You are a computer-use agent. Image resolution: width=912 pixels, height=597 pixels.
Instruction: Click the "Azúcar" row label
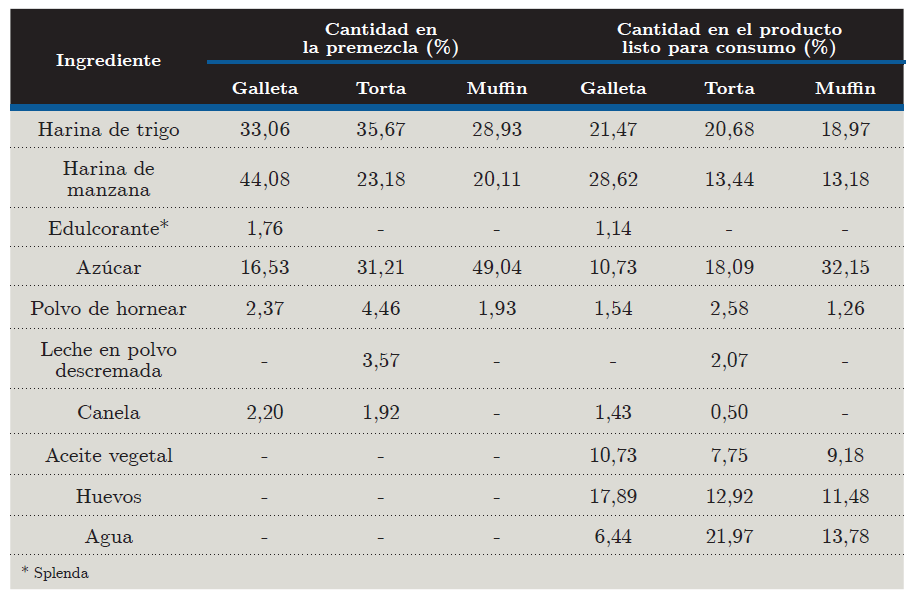click(108, 268)
